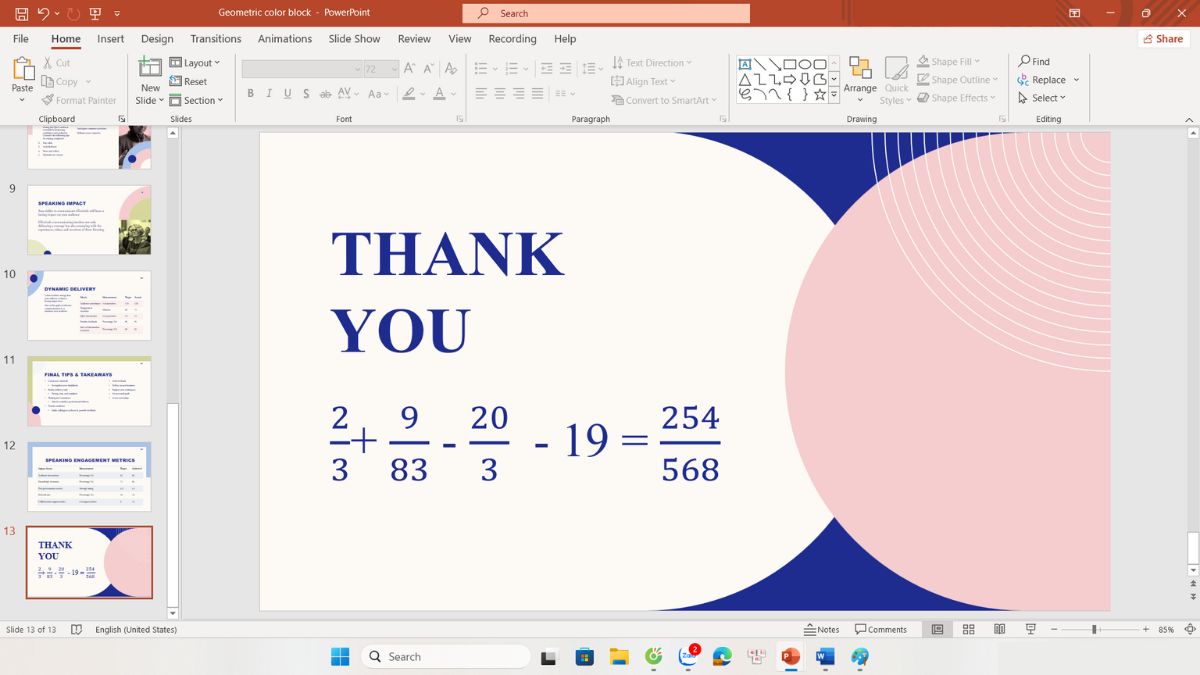Switch to the Slide Show tab
This screenshot has height=675, width=1200.
355,39
